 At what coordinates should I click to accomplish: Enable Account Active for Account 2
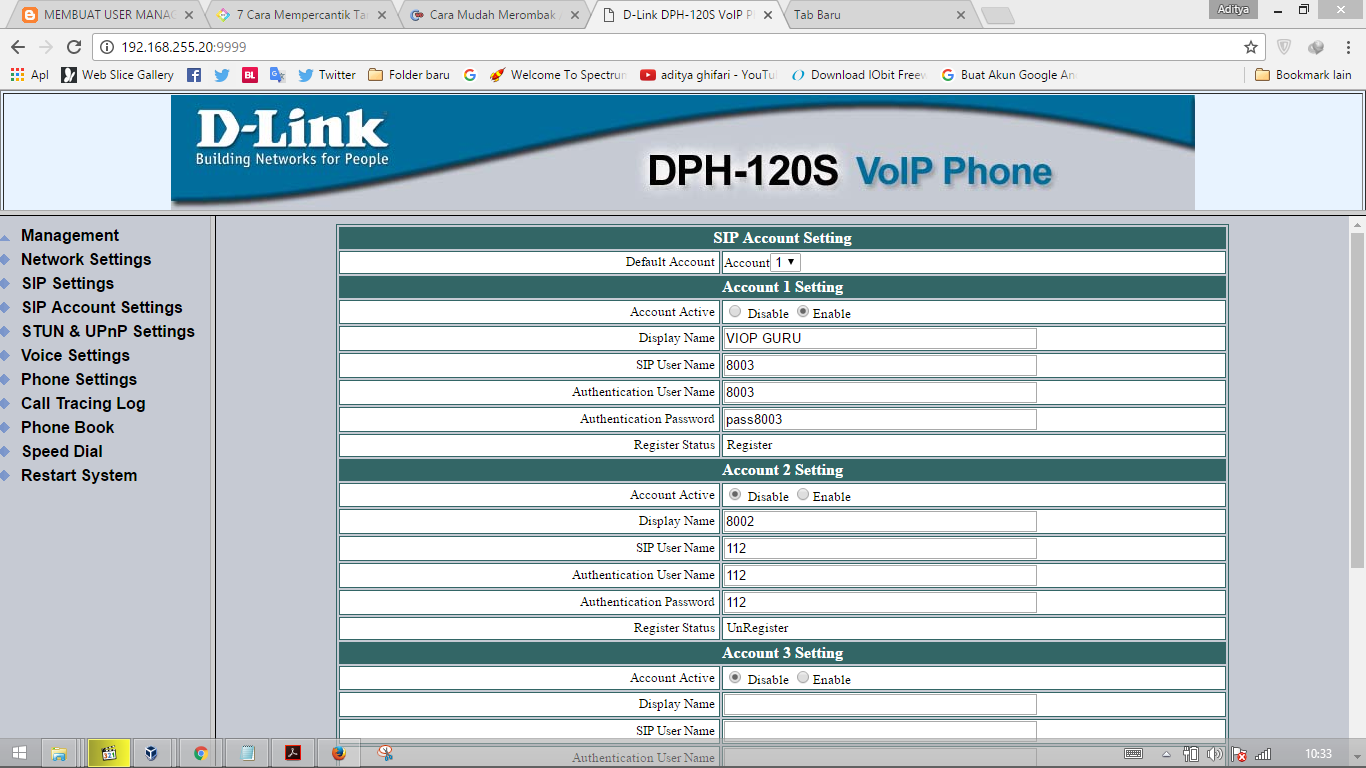(x=800, y=495)
